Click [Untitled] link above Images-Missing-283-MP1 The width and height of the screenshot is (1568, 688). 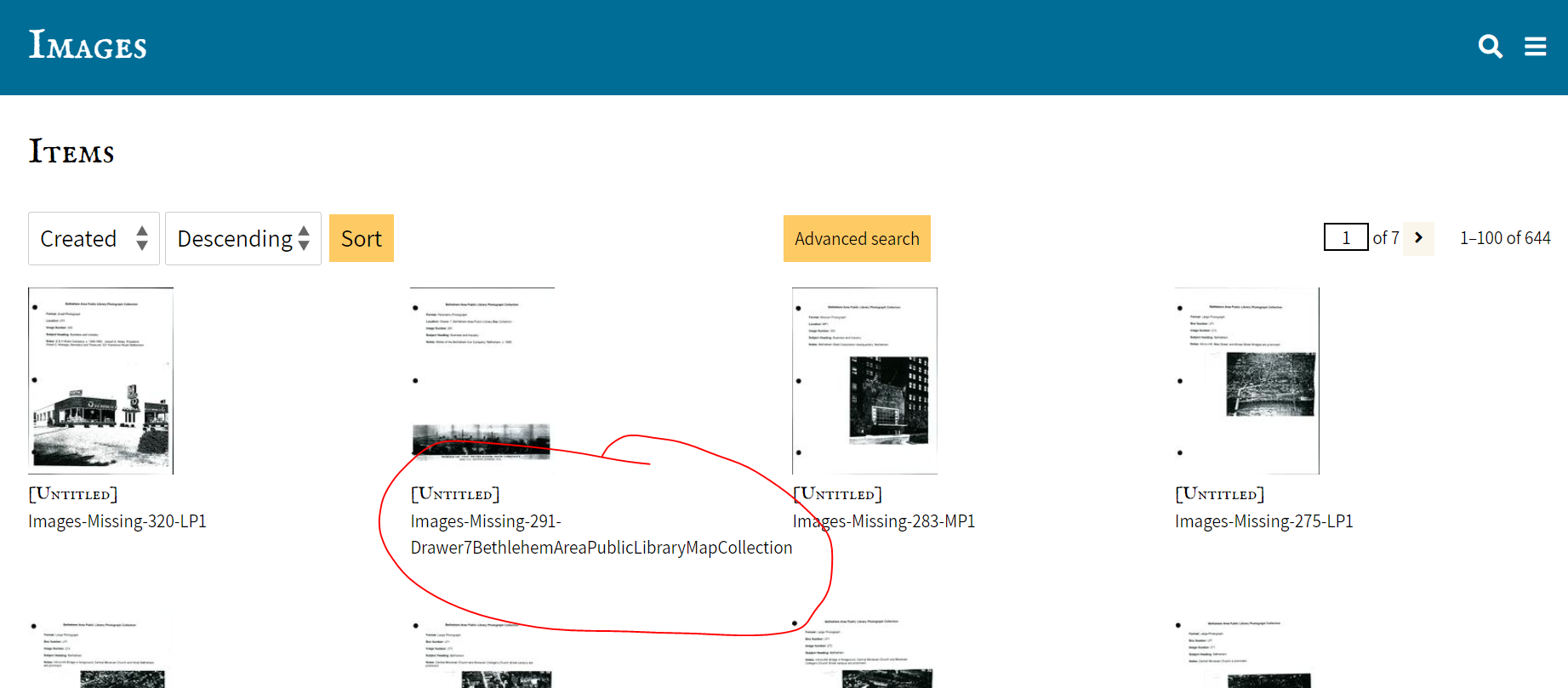click(838, 494)
